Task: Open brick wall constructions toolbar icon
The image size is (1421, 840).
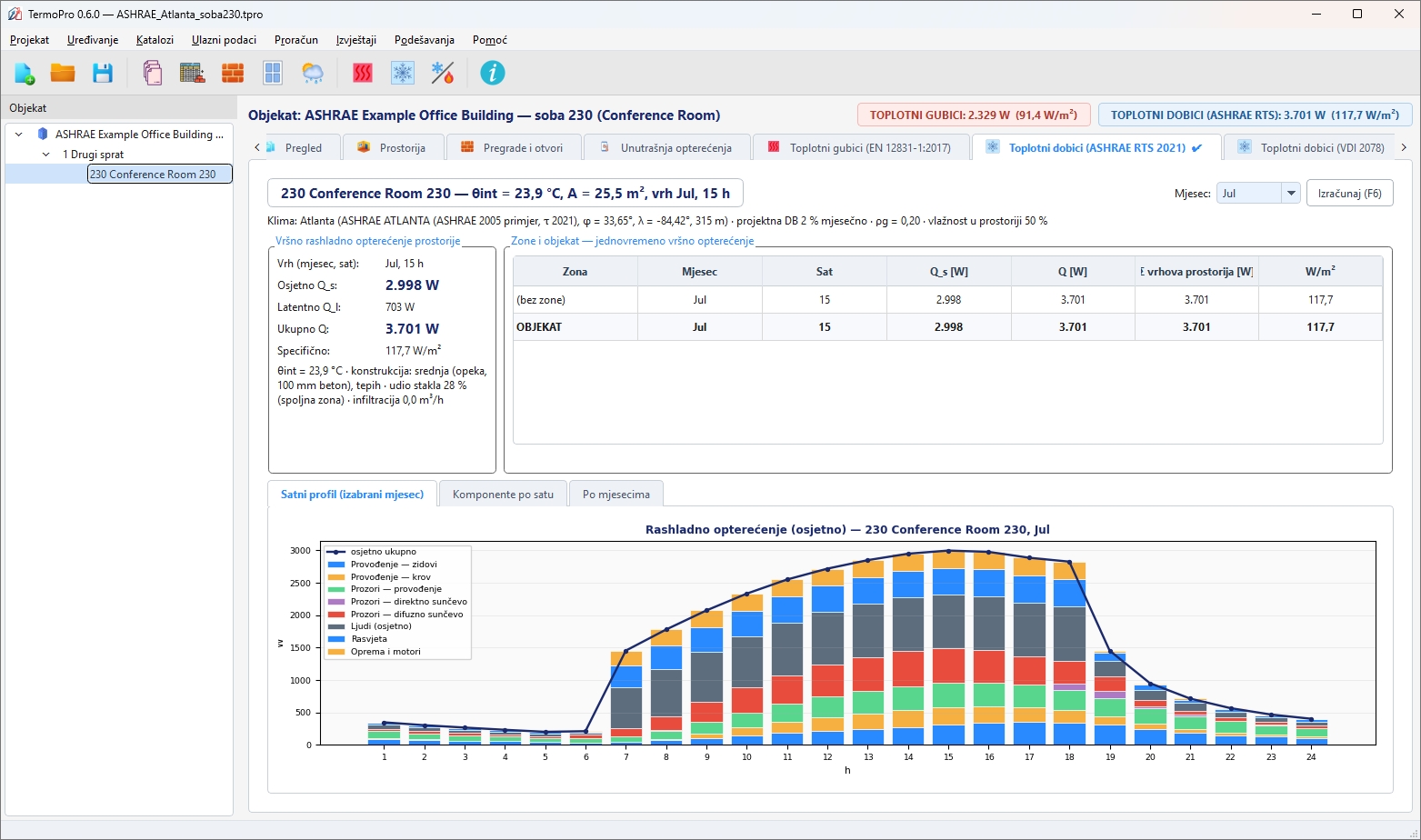Action: click(x=233, y=74)
